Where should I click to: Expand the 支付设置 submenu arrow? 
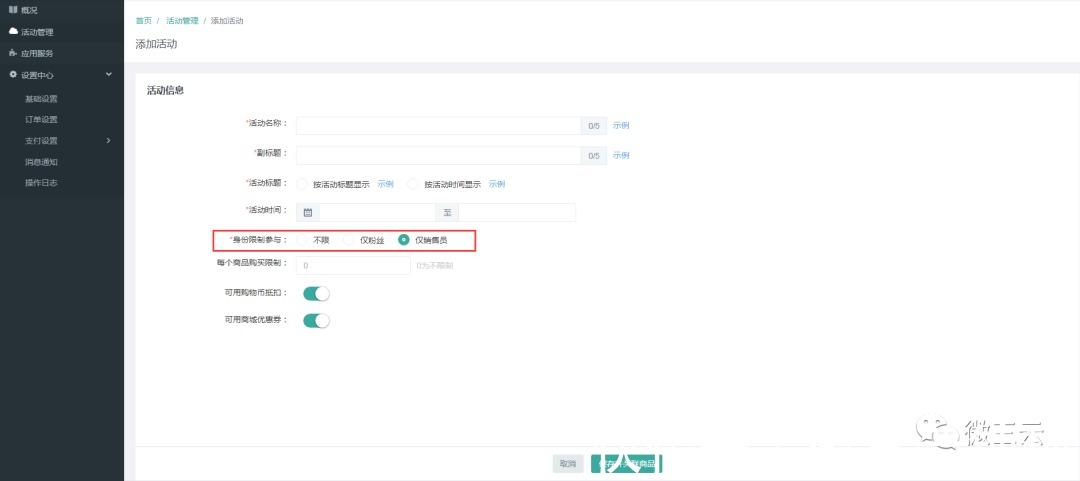click(108, 141)
